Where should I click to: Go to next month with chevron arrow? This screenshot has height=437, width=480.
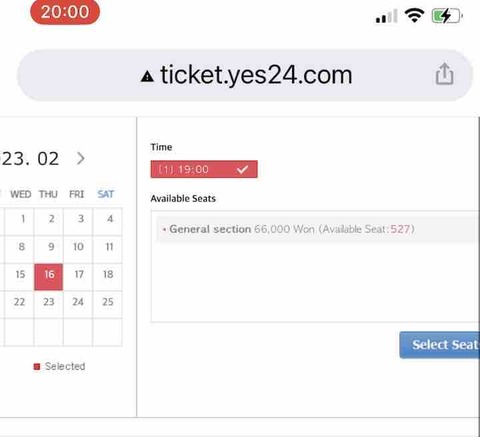(x=81, y=158)
